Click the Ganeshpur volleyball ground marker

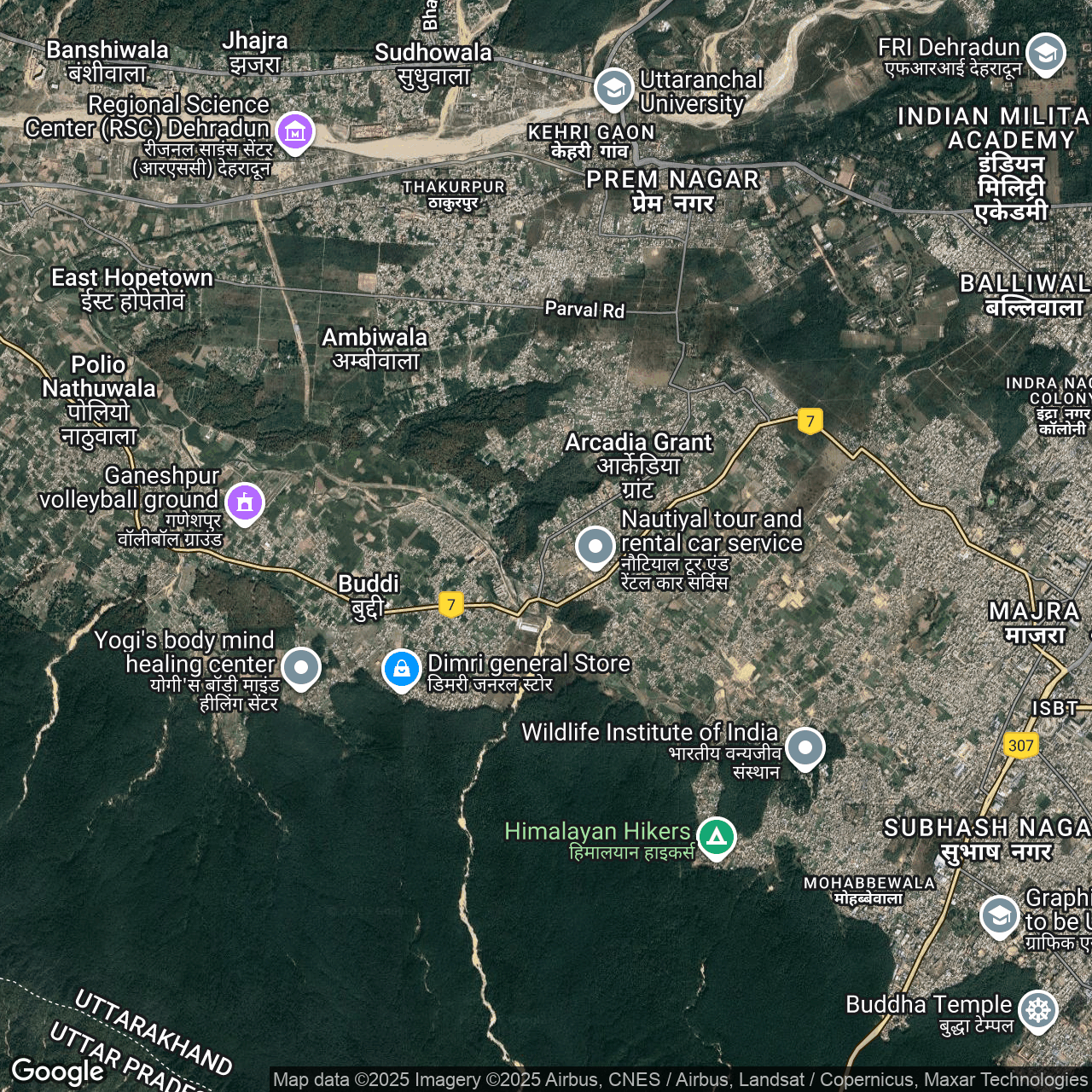coord(245,502)
